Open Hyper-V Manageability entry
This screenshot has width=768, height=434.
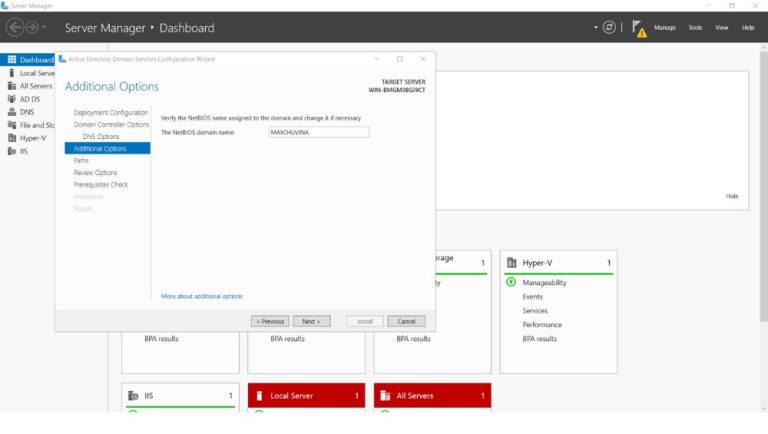(544, 283)
